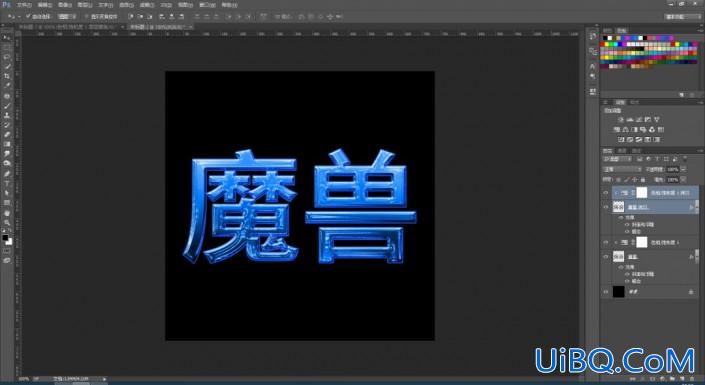Toggle the Auto-Select checkbox in options bar

(x=28, y=16)
